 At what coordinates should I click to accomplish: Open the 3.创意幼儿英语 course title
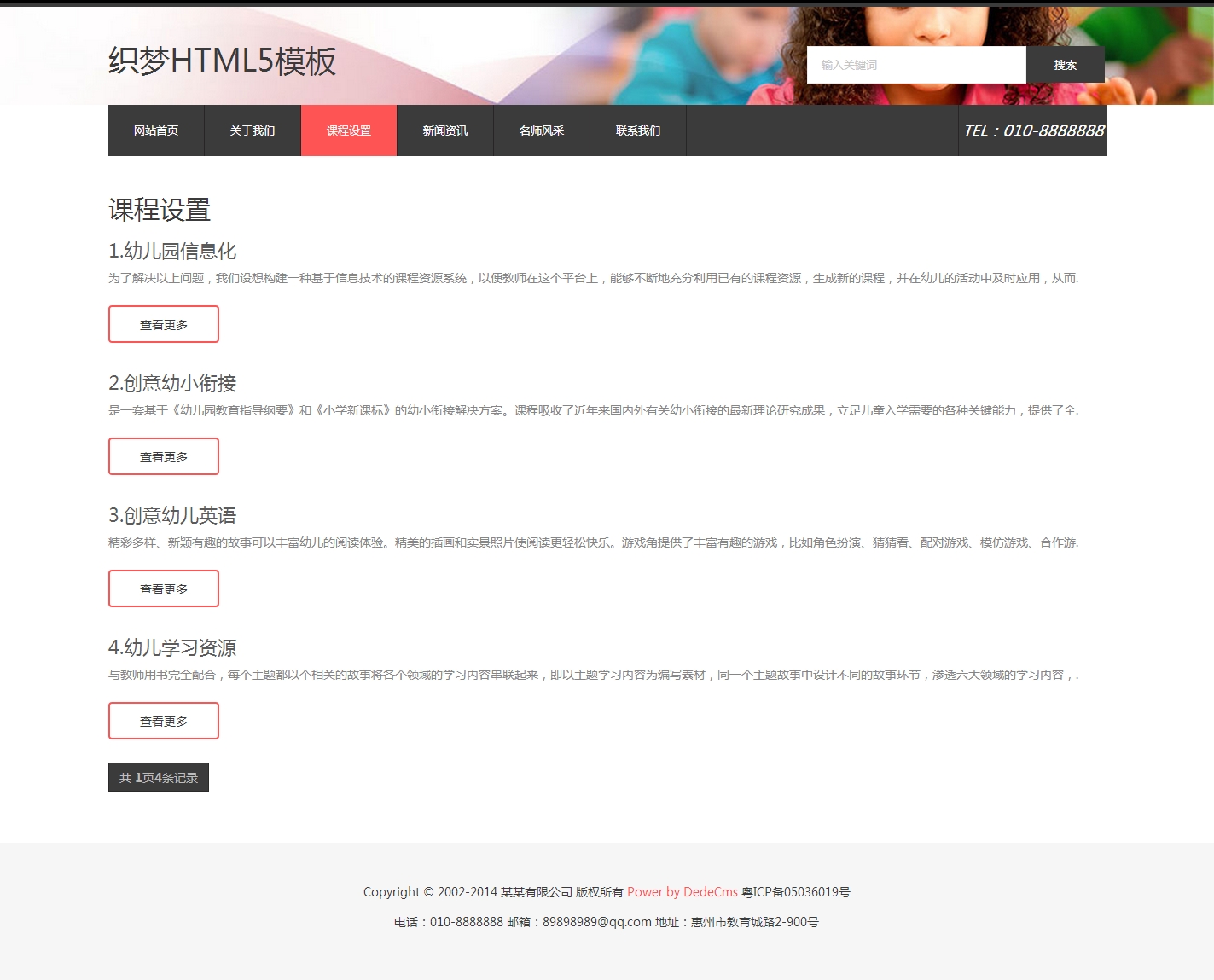point(172,515)
